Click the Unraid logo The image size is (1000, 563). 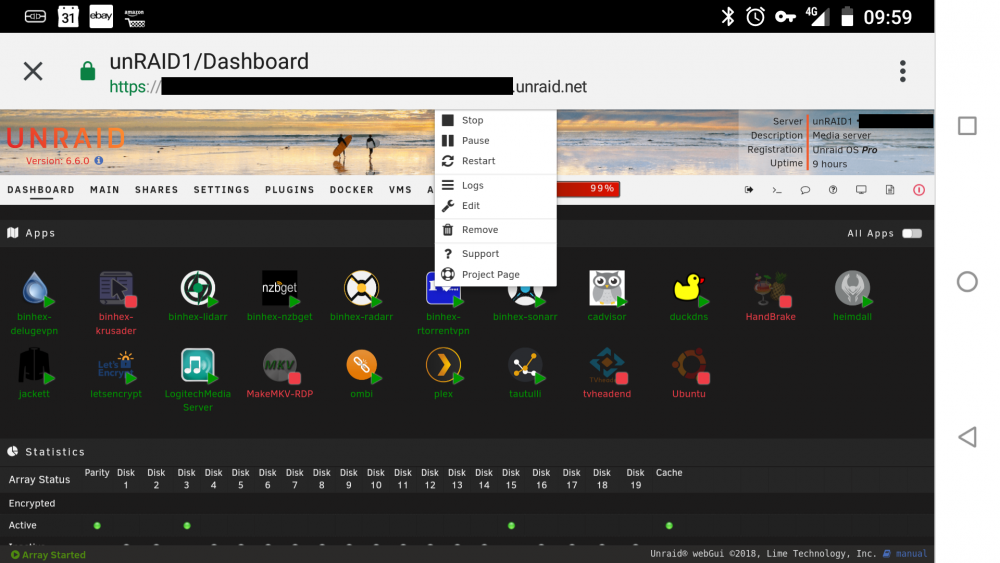(66, 138)
